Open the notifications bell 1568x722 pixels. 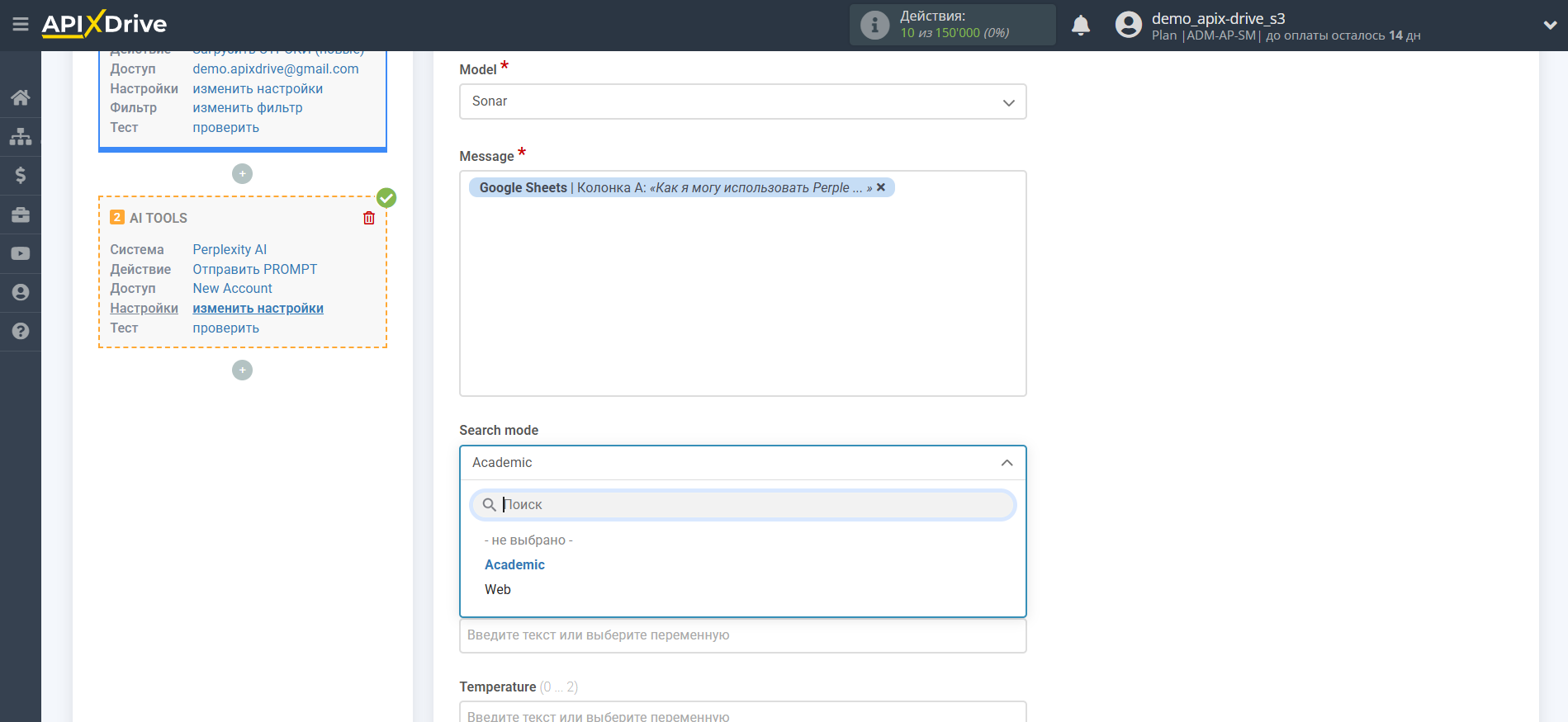(x=1081, y=26)
